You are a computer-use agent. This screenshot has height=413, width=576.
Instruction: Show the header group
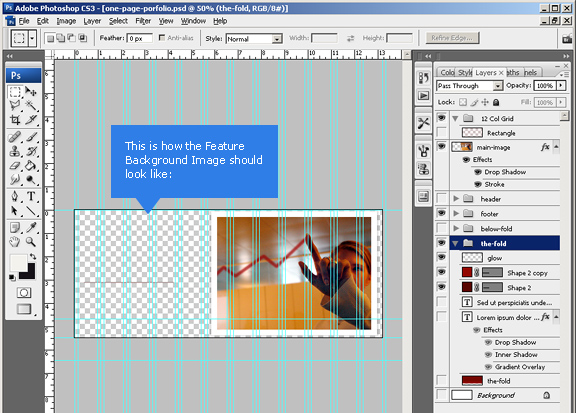click(x=442, y=199)
